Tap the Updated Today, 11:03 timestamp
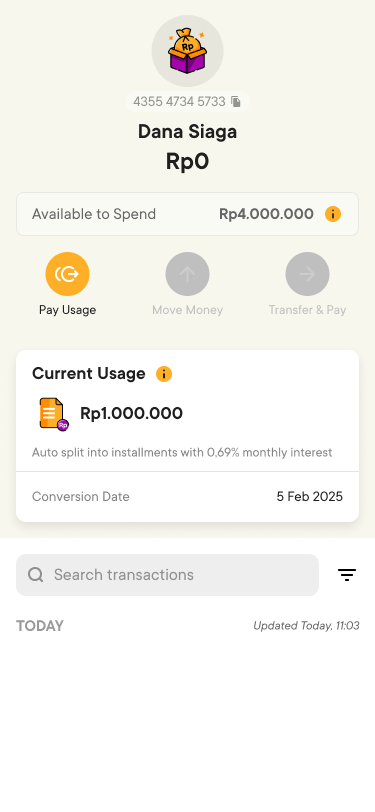375x812 pixels. 306,626
